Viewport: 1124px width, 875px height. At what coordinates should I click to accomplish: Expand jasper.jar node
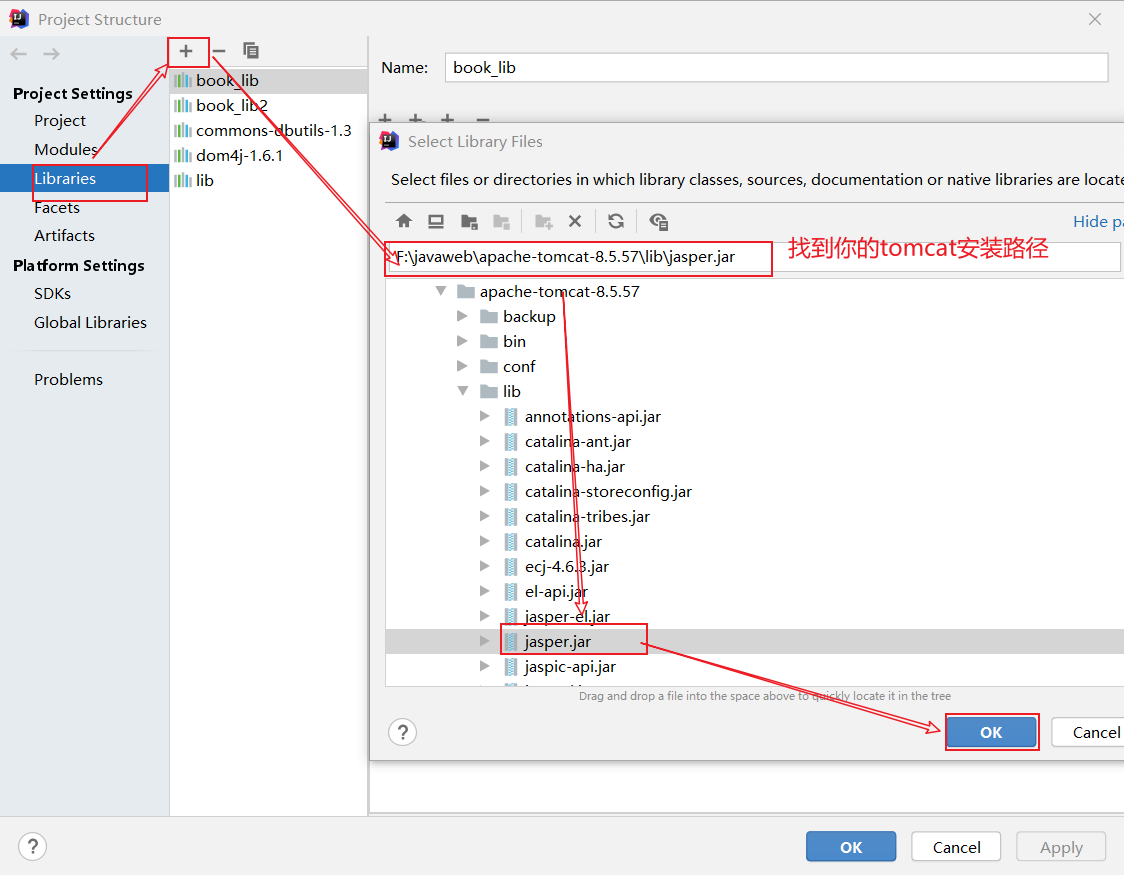coord(485,641)
